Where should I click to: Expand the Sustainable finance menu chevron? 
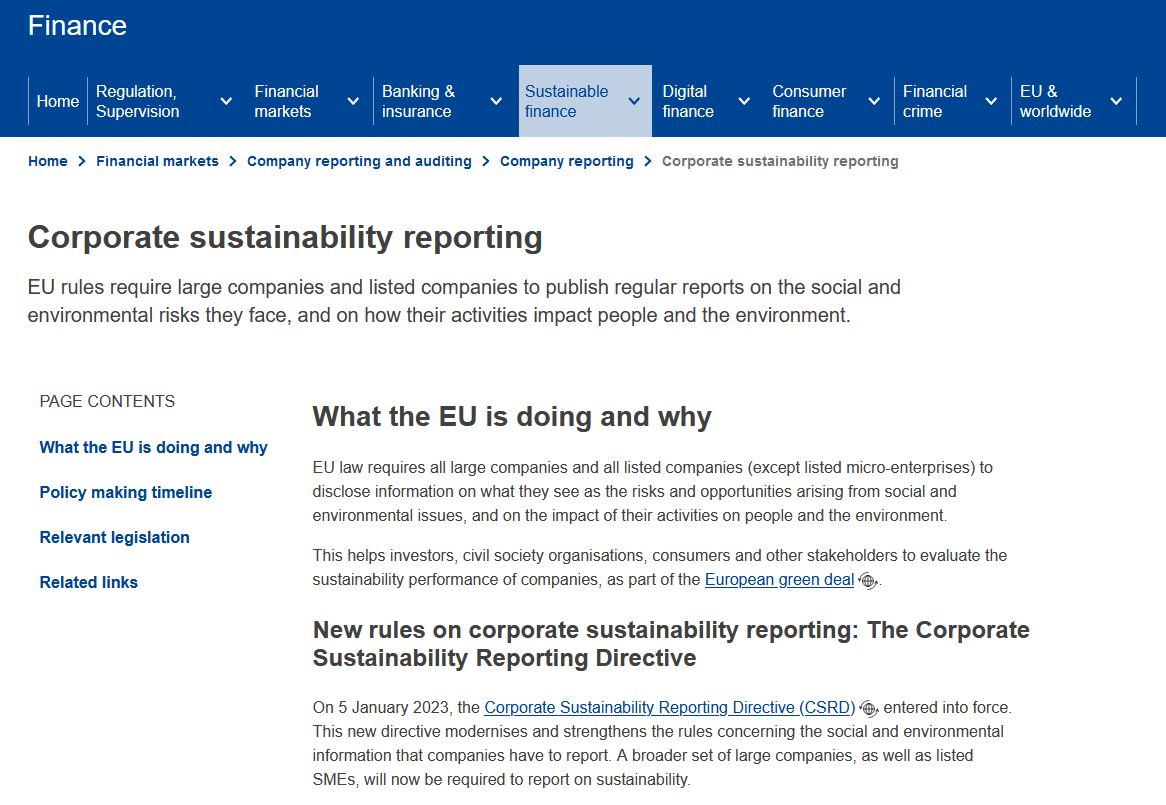(x=634, y=101)
